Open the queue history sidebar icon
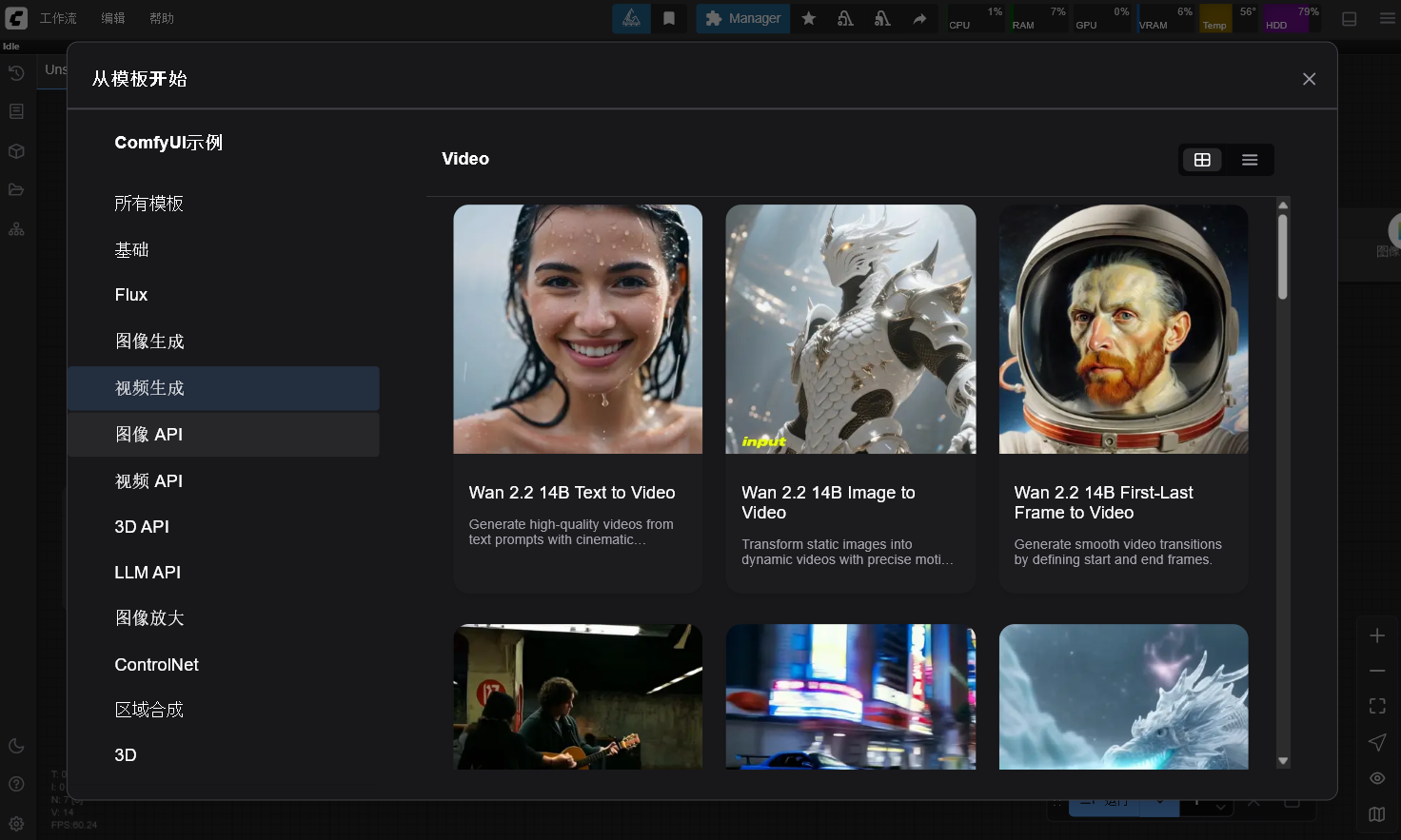The height and width of the screenshot is (840, 1401). tap(16, 73)
